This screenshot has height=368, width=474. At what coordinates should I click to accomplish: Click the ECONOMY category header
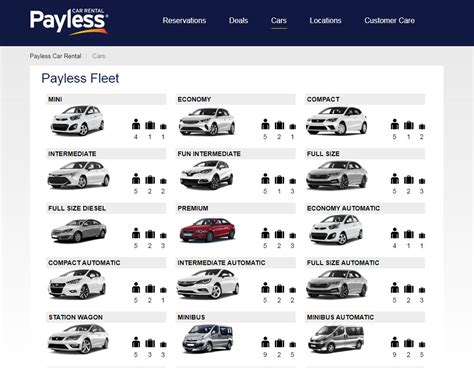[236, 99]
